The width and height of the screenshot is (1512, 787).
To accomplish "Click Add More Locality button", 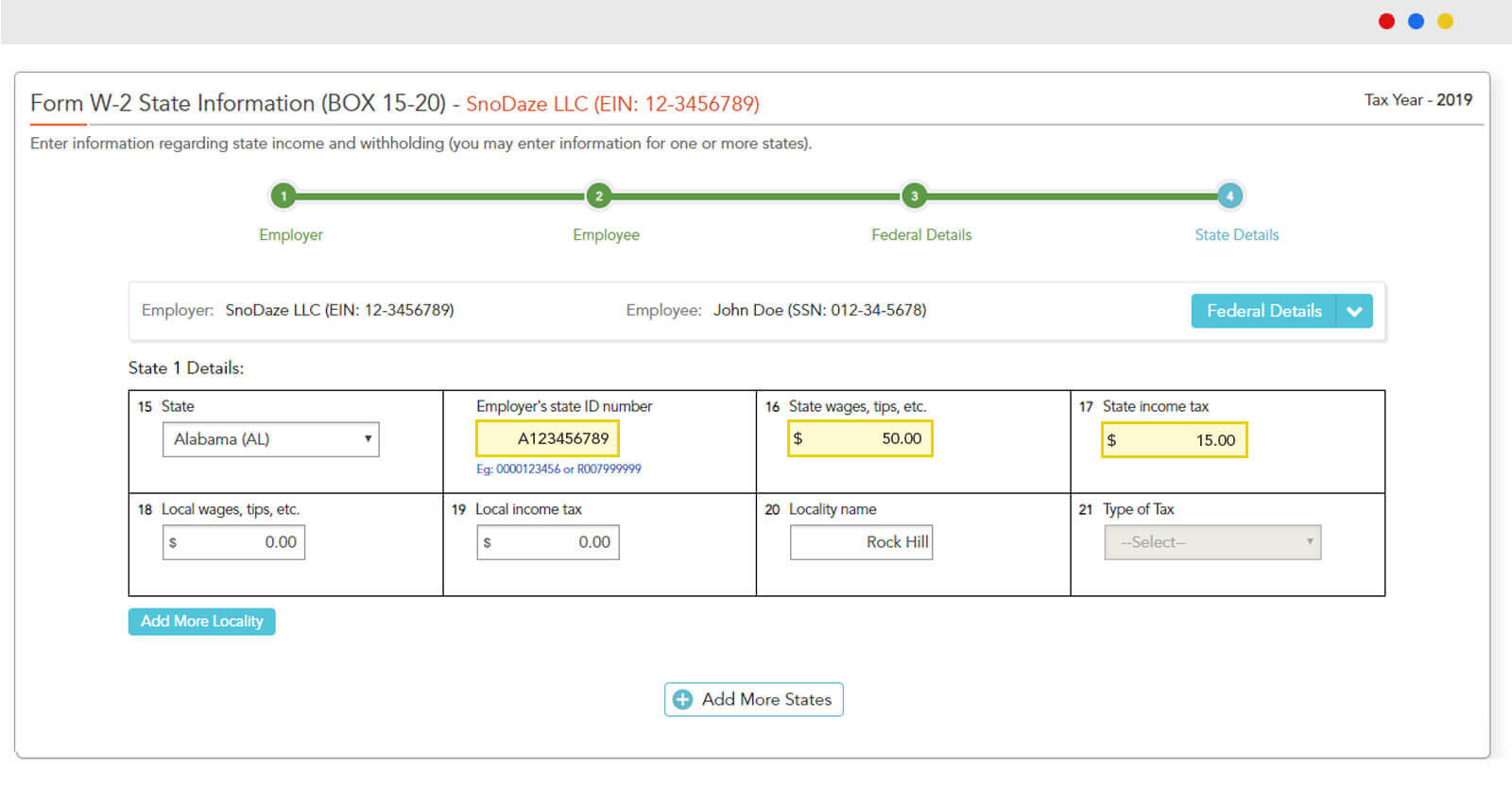I will (x=201, y=622).
